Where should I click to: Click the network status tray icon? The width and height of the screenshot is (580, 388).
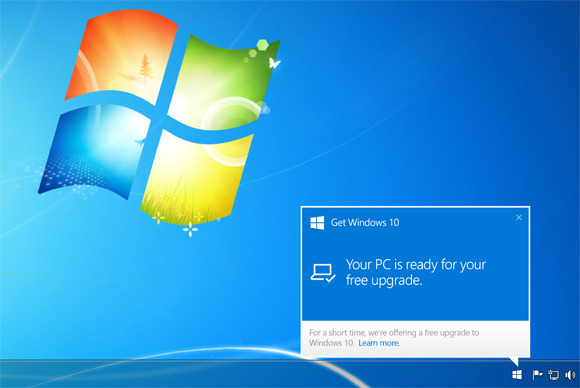554,375
